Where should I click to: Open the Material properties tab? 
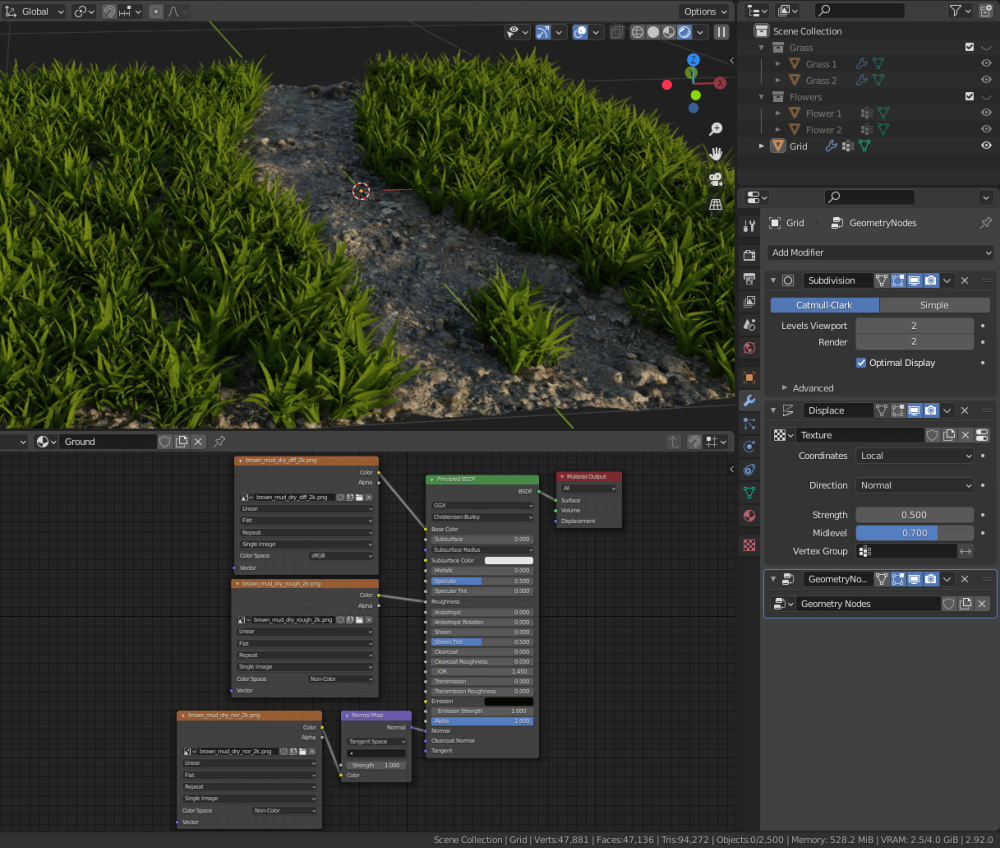coord(749,516)
